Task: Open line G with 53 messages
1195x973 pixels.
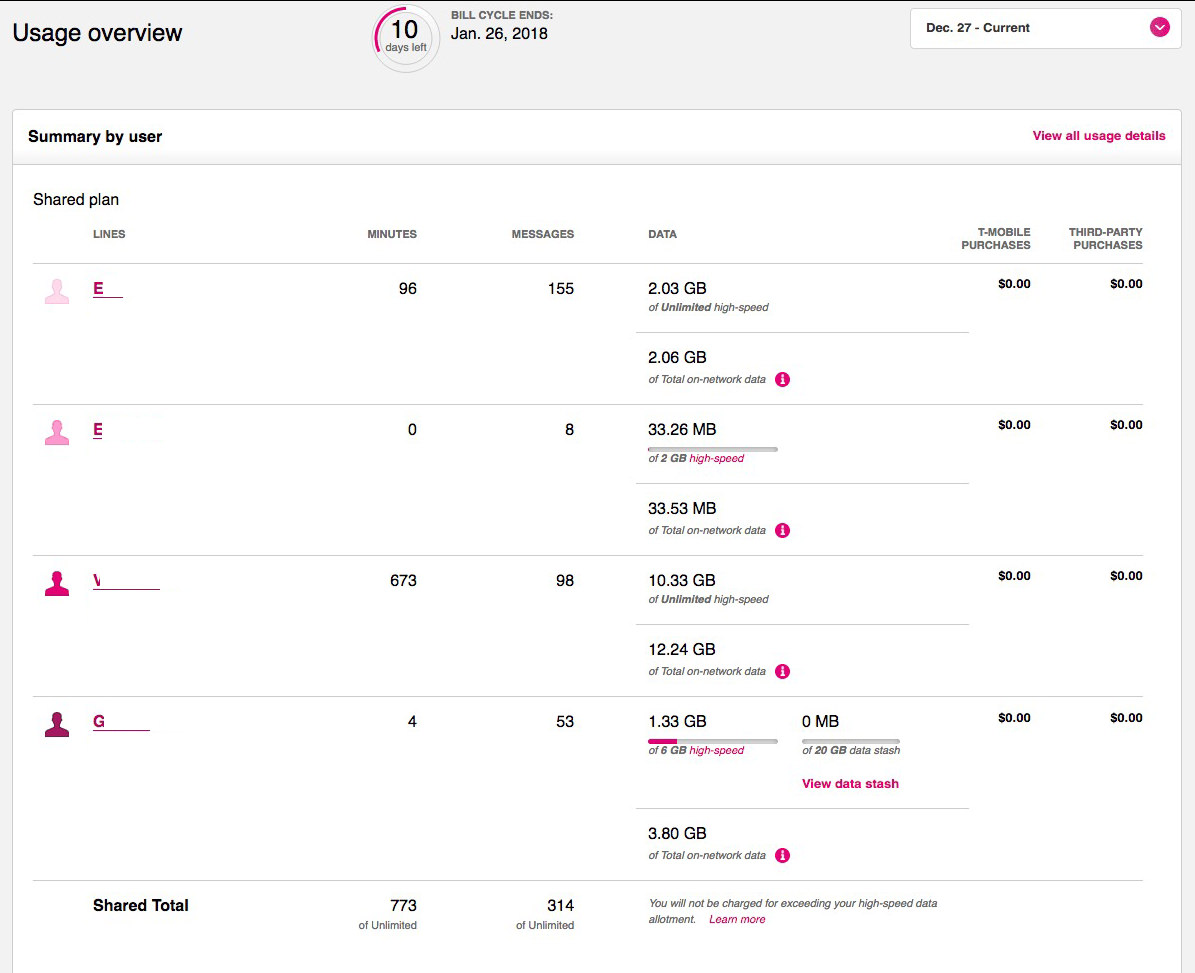Action: pyautogui.click(x=100, y=722)
